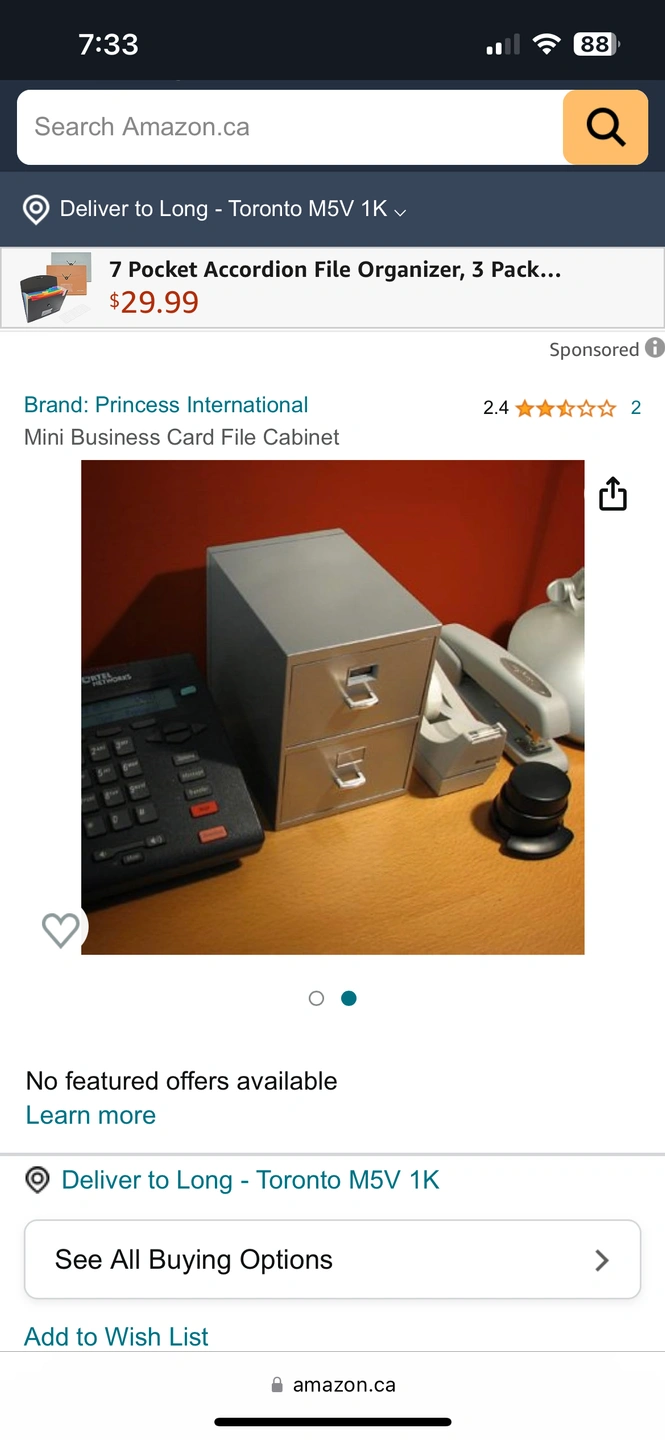Tap the accordion file organizer ad thumbnail
665x1440 pixels.
(x=56, y=287)
